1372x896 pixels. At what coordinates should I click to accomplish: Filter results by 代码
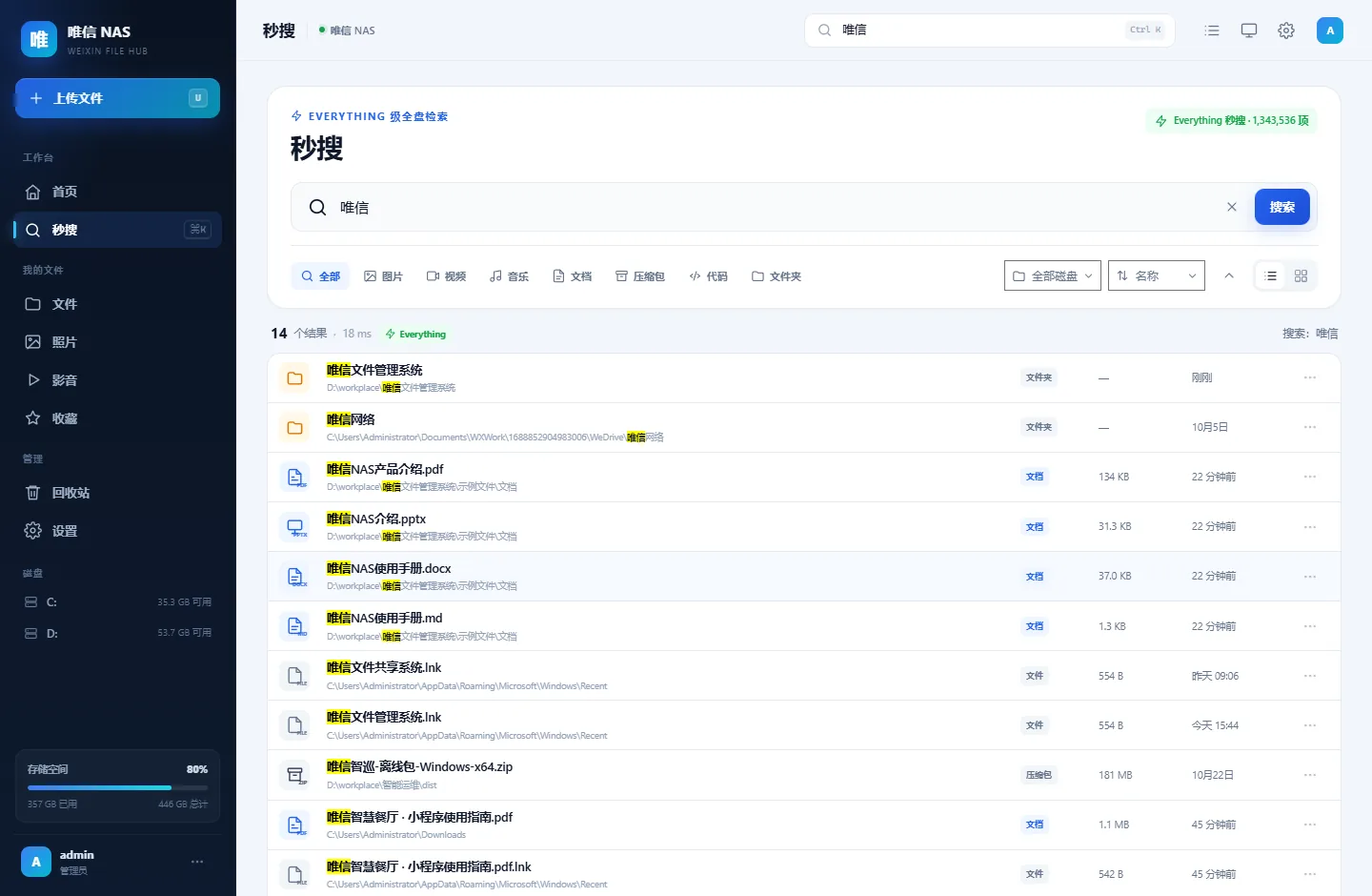709,276
